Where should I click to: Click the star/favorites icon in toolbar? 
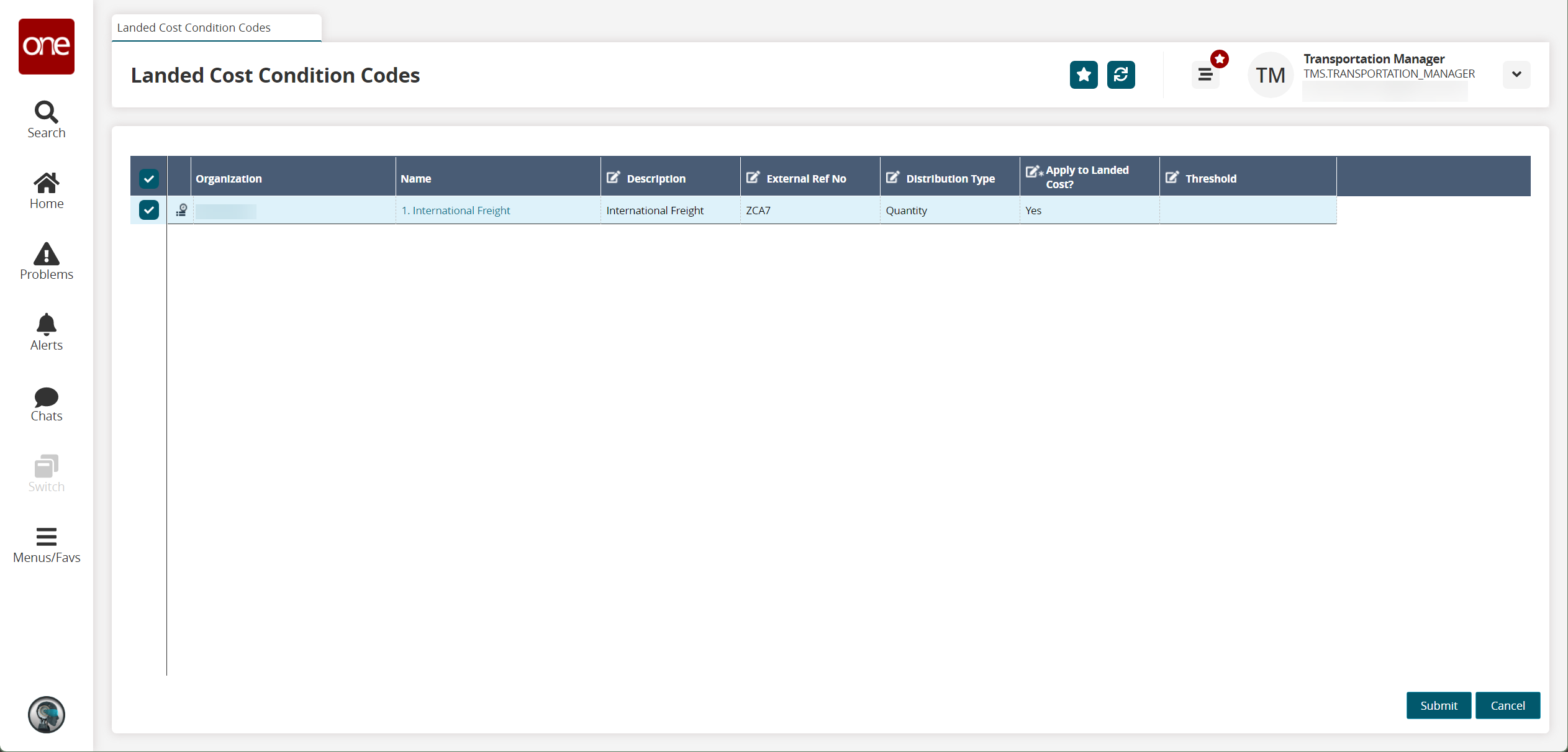[x=1083, y=74]
